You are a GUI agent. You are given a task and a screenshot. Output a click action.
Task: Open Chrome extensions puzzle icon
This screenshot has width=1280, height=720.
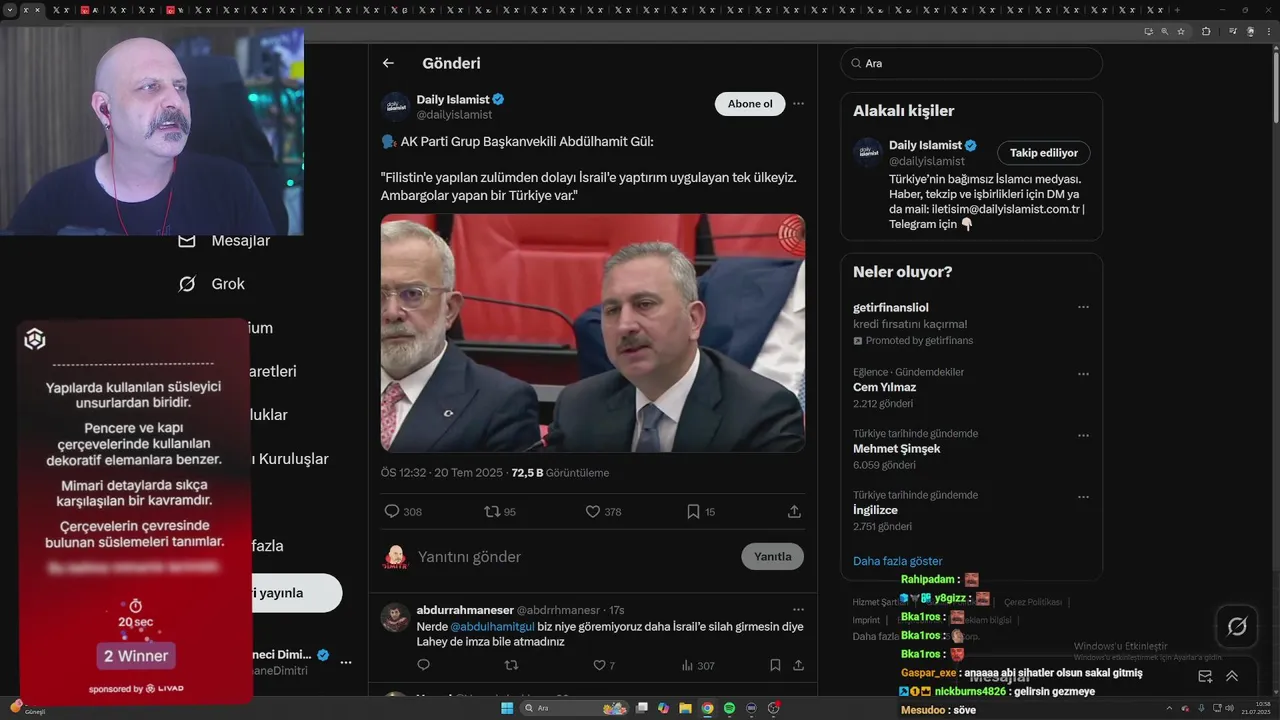click(x=1206, y=31)
